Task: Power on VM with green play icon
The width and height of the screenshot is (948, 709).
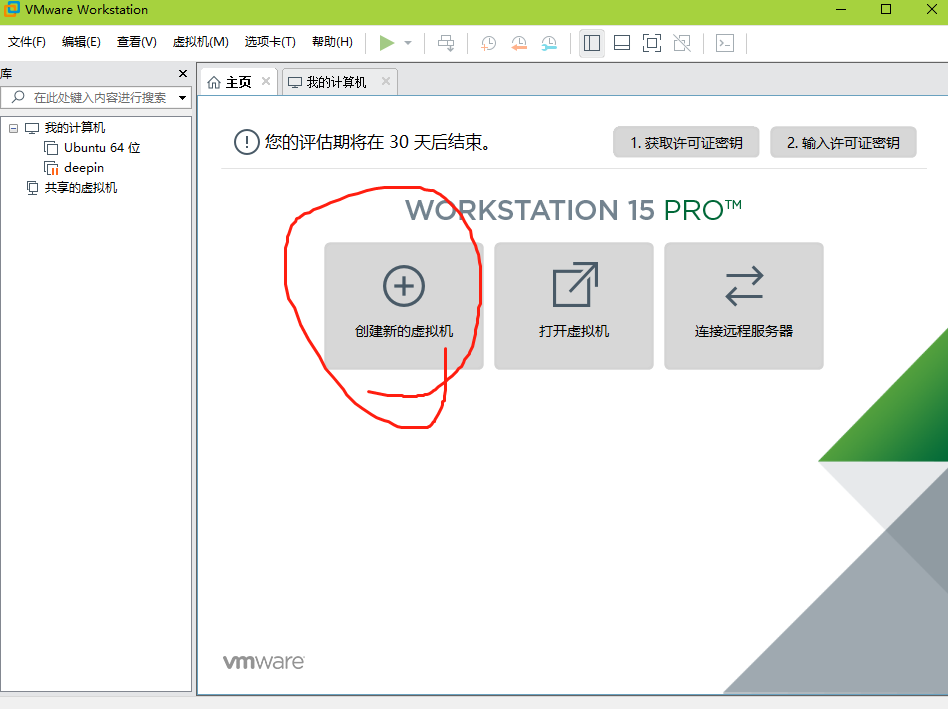Action: [386, 43]
